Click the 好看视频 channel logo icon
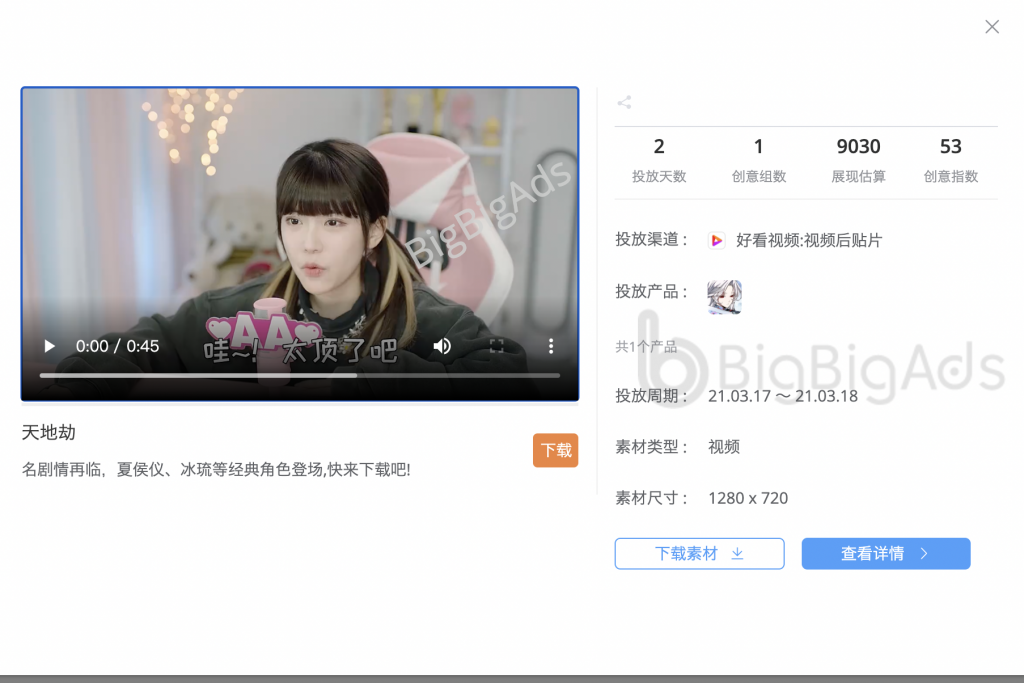 click(716, 240)
